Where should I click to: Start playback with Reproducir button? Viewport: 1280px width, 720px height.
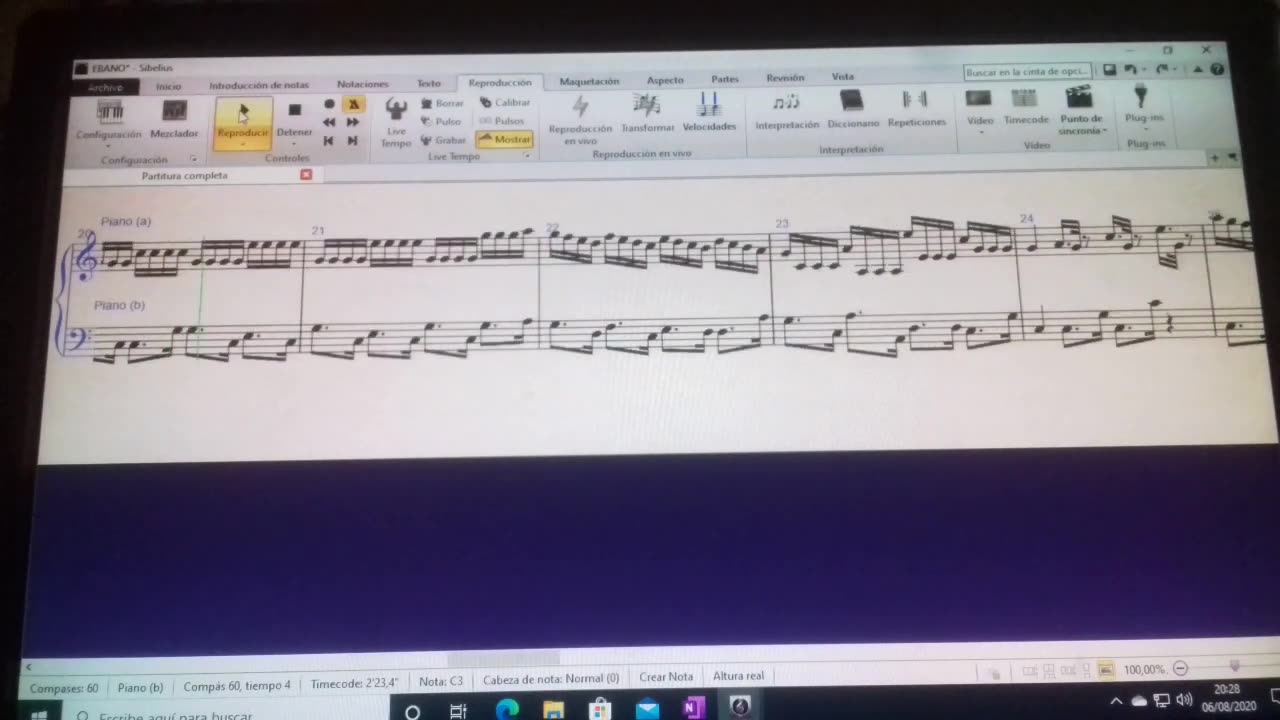pos(243,124)
